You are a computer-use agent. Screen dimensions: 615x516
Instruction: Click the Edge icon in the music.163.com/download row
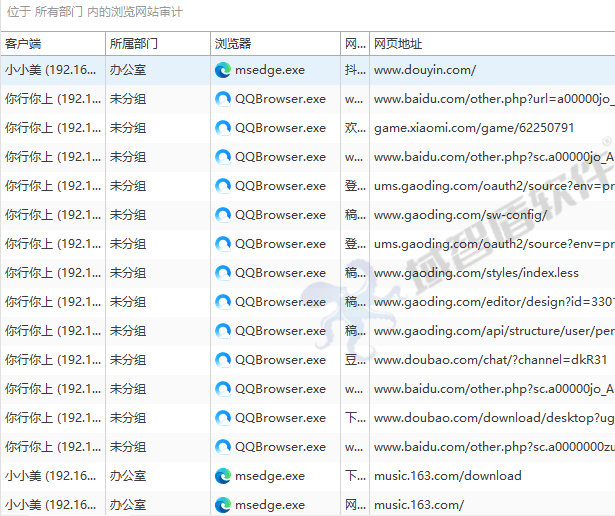coord(223,476)
